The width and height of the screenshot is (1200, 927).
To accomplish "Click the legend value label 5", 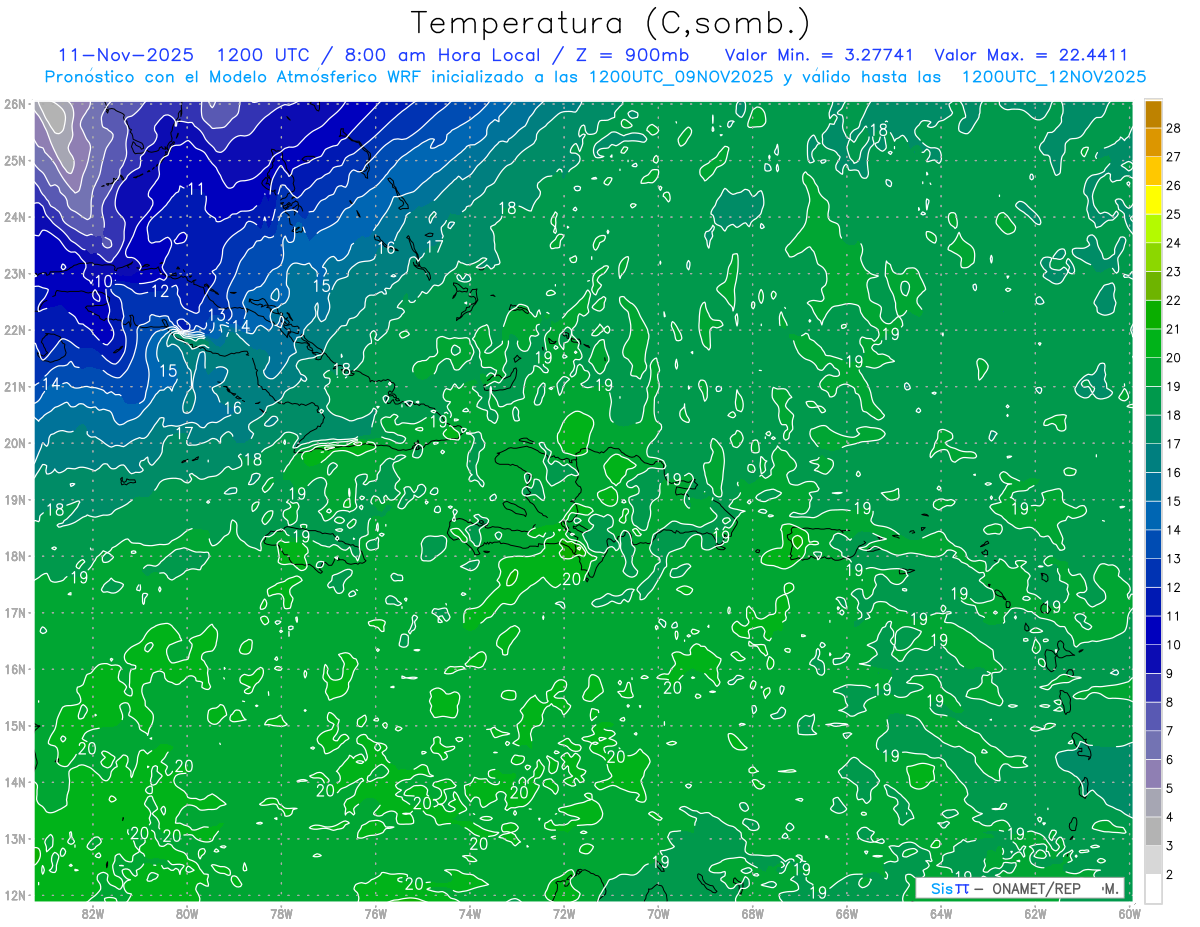I will [1170, 788].
